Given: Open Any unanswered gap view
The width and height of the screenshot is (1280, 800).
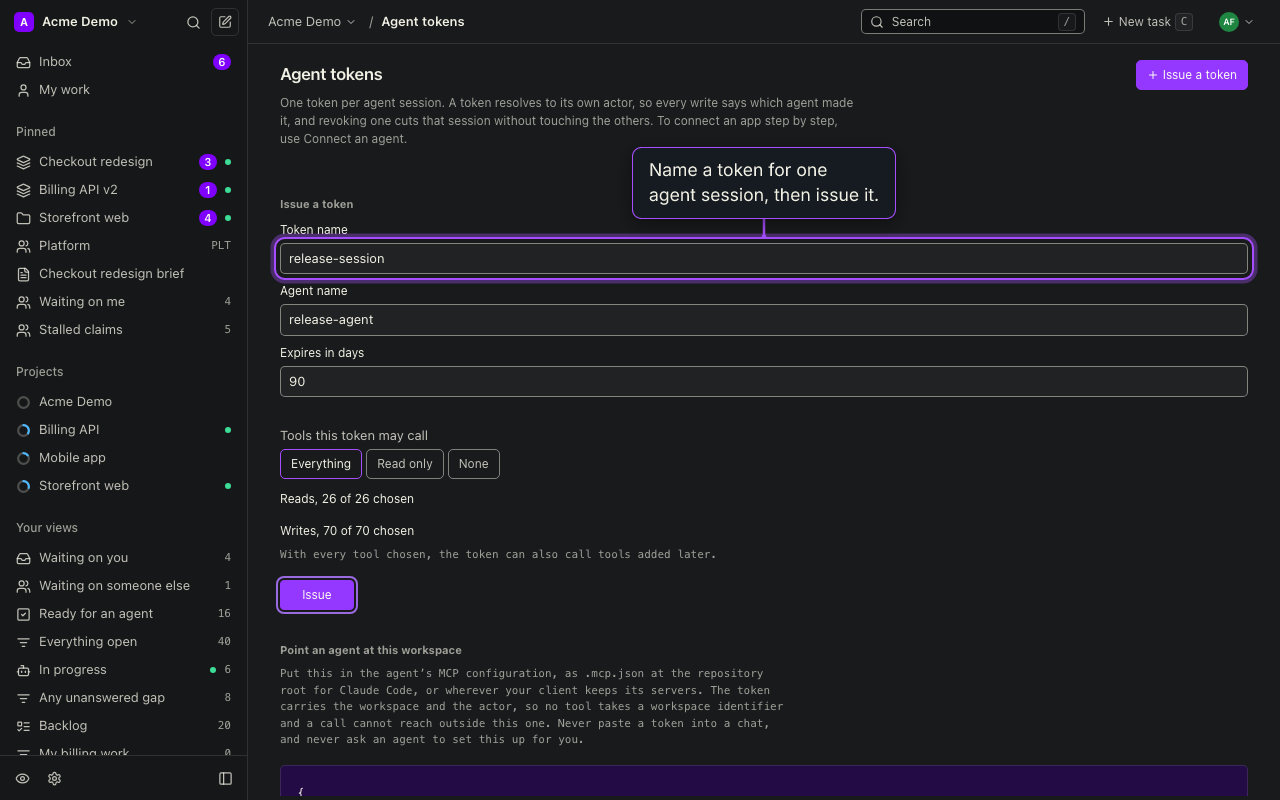Looking at the screenshot, I should (x=124, y=698).
